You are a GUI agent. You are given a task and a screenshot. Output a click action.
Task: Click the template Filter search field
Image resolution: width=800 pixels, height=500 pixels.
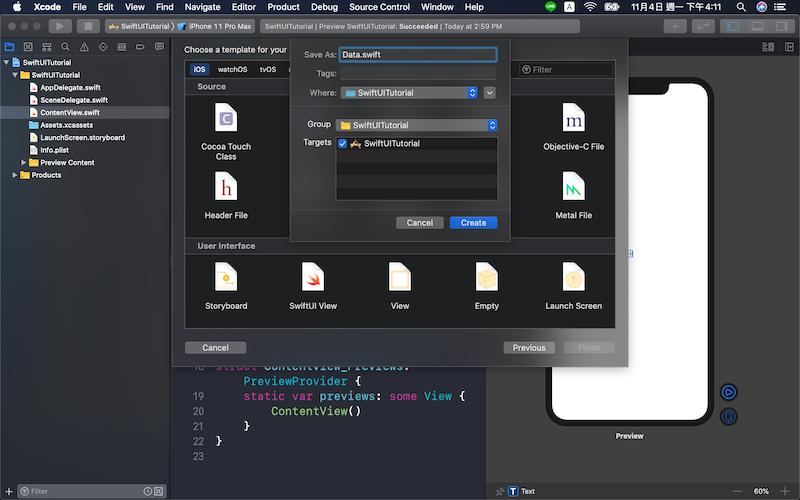click(x=566, y=69)
